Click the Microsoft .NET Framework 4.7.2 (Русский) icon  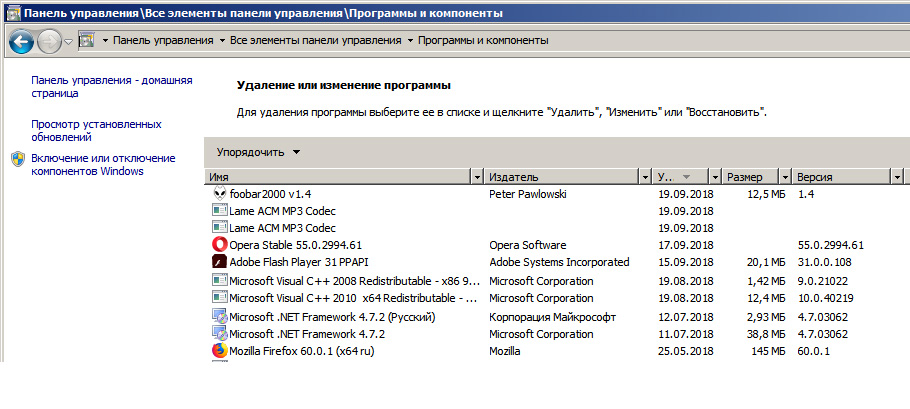[220, 316]
